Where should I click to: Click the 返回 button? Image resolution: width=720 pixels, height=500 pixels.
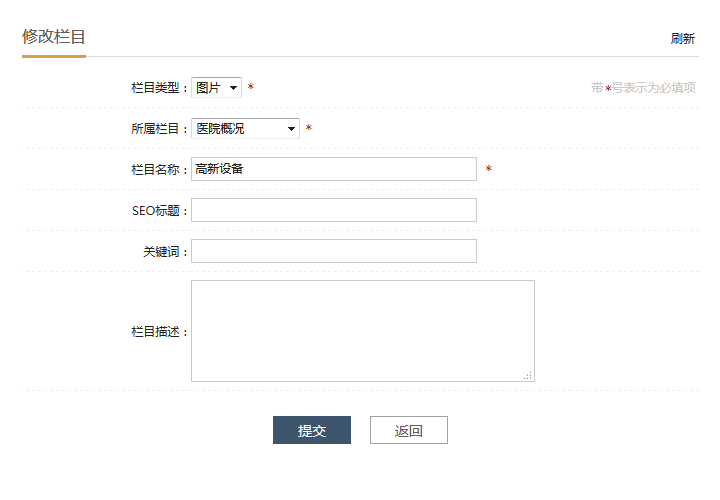pyautogui.click(x=408, y=430)
